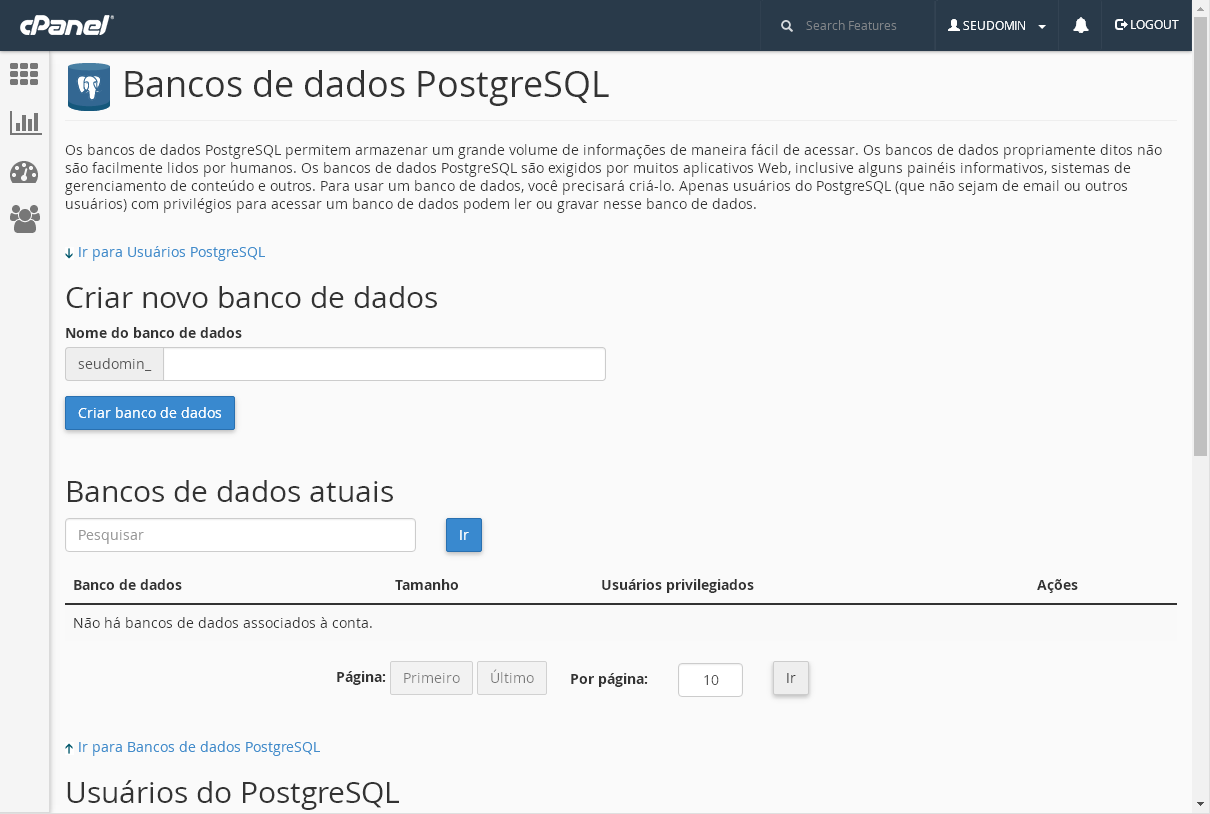Screen dimensions: 1210x814
Task: Click the Ações column header
Action: pyautogui.click(x=1057, y=585)
